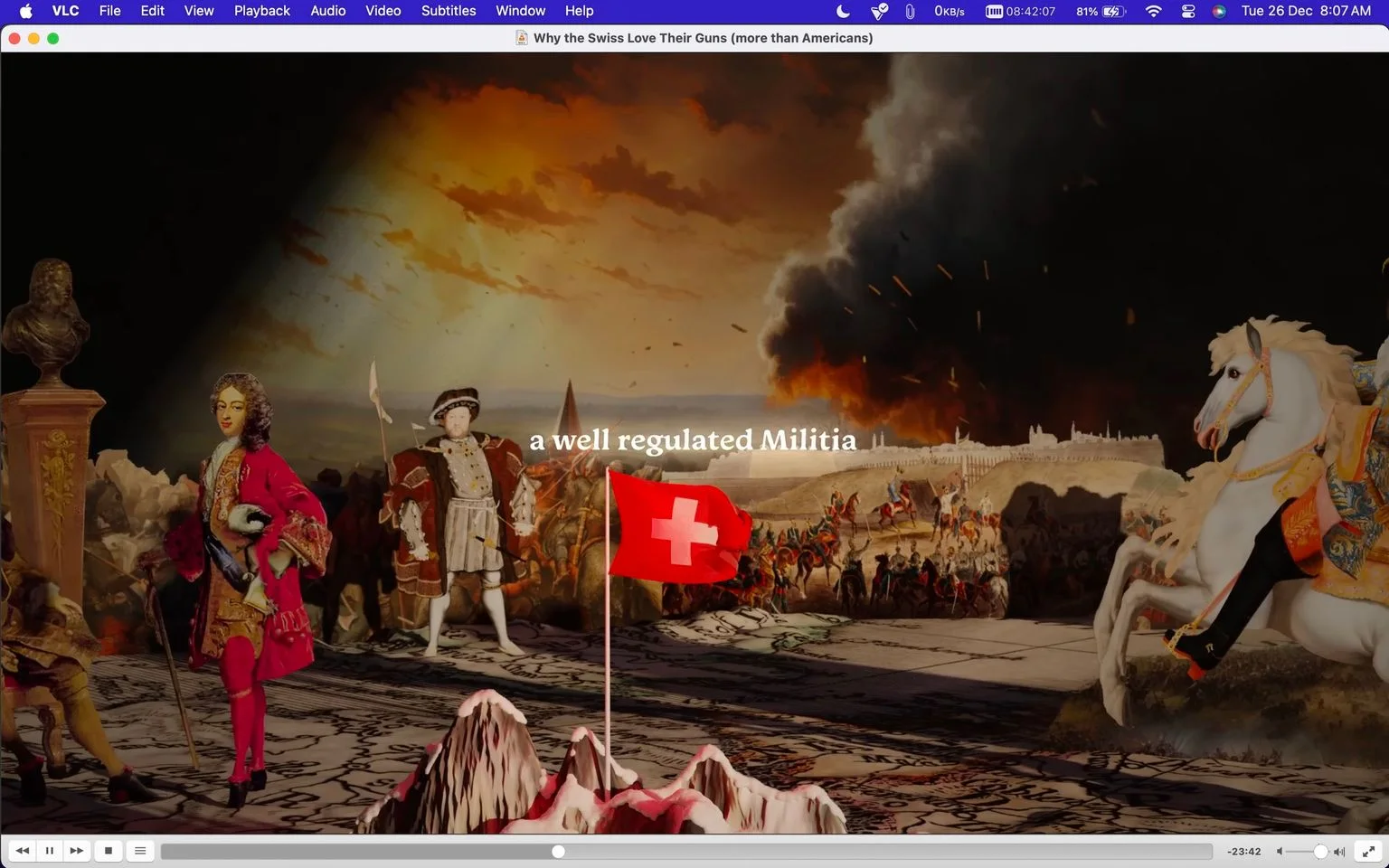Toggle the remaining time display -23:42
The image size is (1389, 868).
1244,852
